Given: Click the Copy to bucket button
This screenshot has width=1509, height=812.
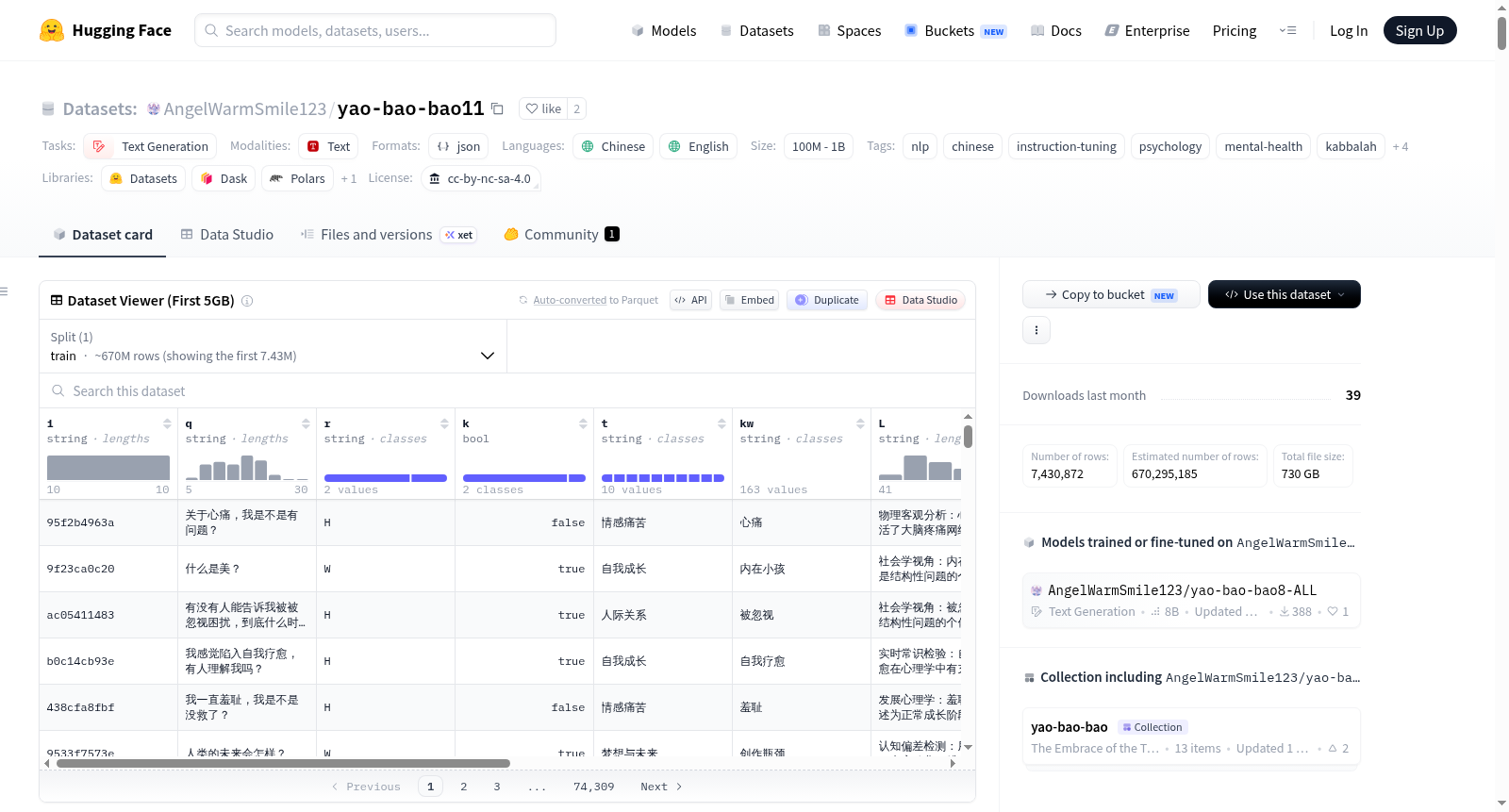Looking at the screenshot, I should tap(1111, 294).
